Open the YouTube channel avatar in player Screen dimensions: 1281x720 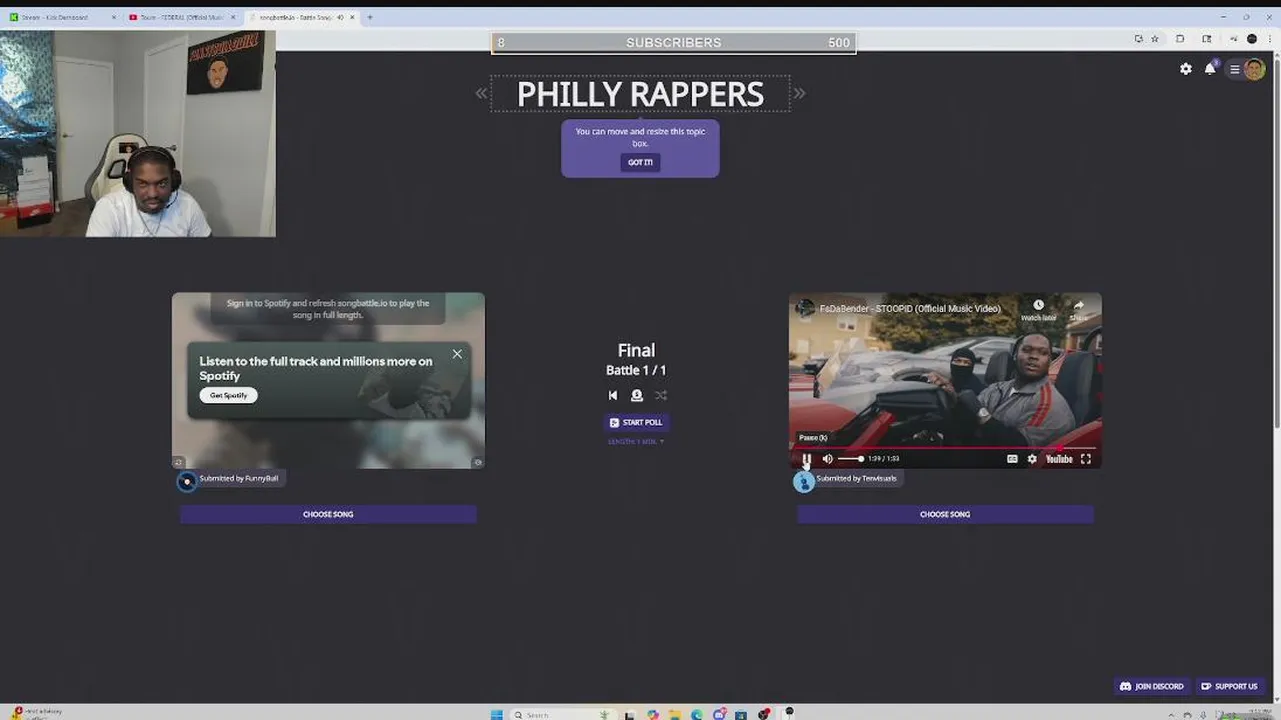pyautogui.click(x=805, y=308)
